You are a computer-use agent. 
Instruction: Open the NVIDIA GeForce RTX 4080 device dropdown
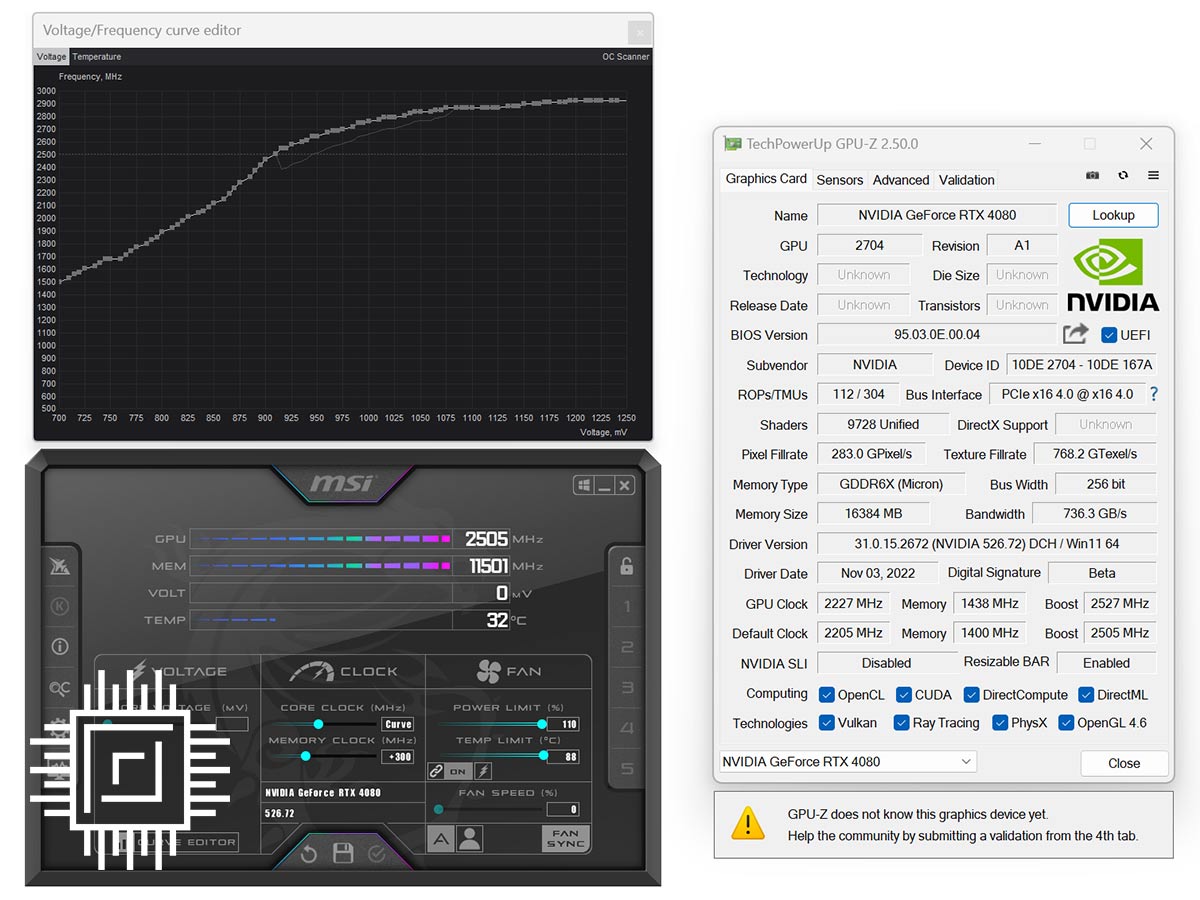847,761
